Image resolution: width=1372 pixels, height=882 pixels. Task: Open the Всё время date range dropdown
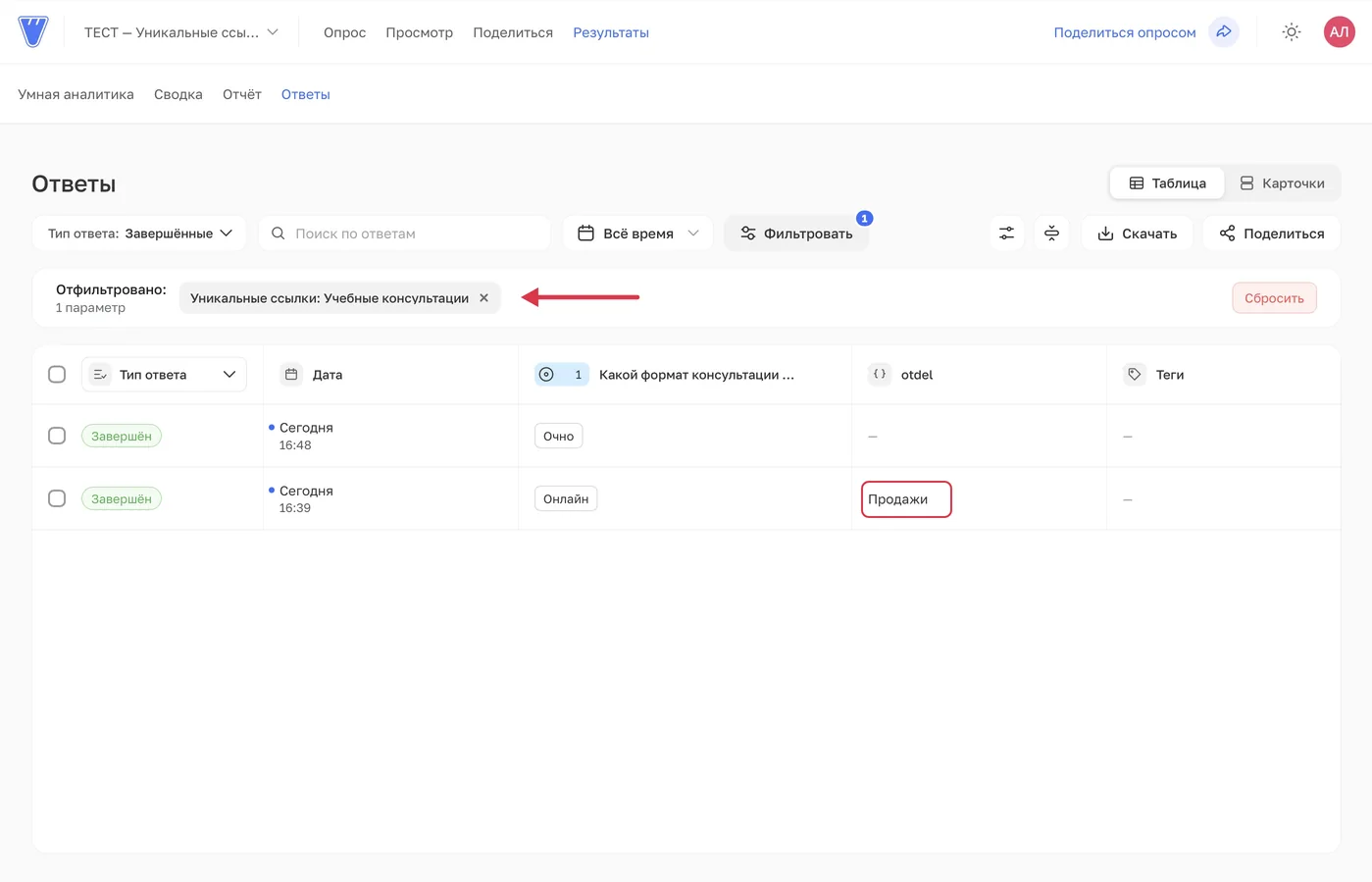(637, 233)
